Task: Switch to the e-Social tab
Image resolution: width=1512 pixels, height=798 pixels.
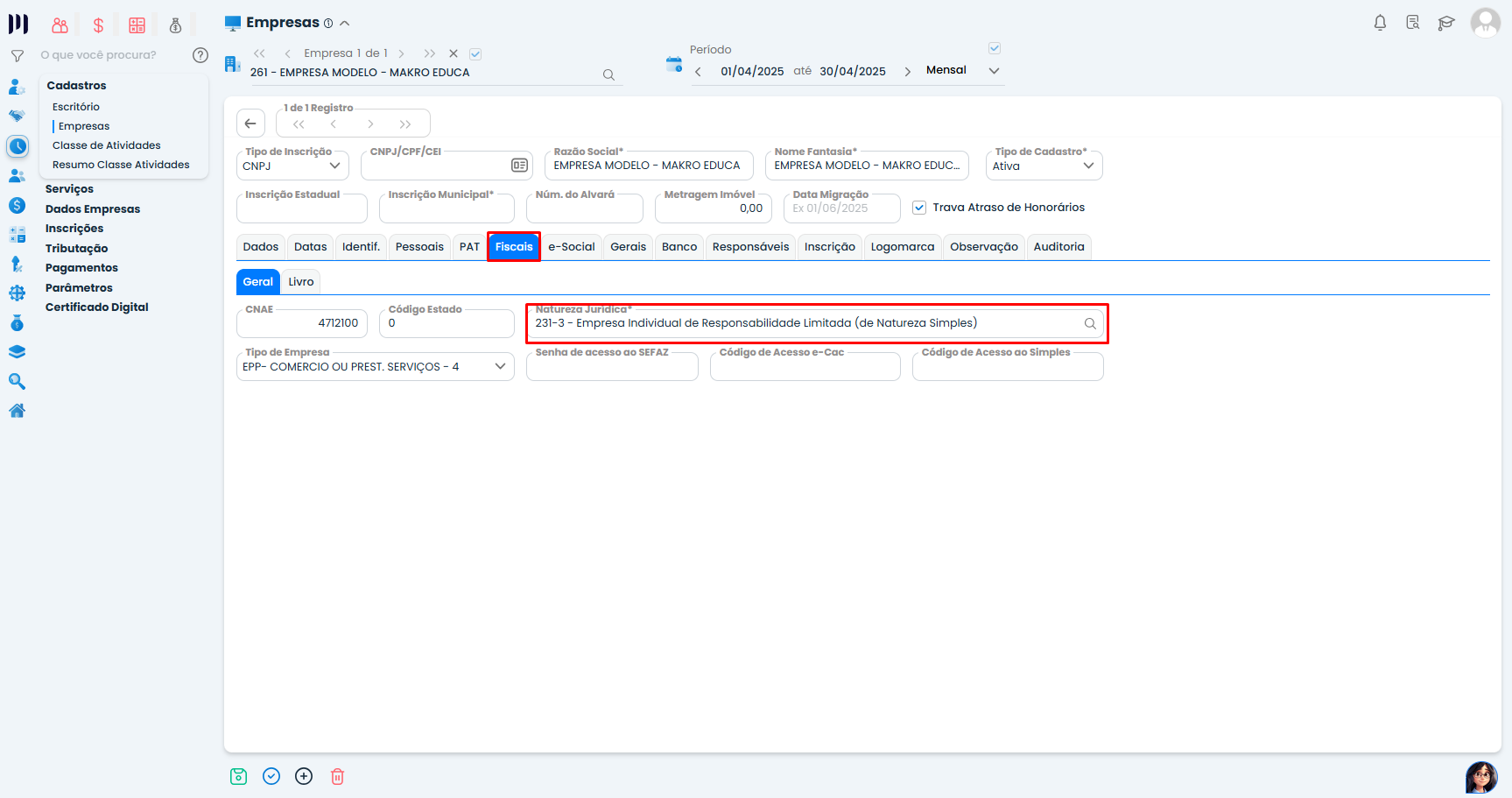Action: (571, 247)
